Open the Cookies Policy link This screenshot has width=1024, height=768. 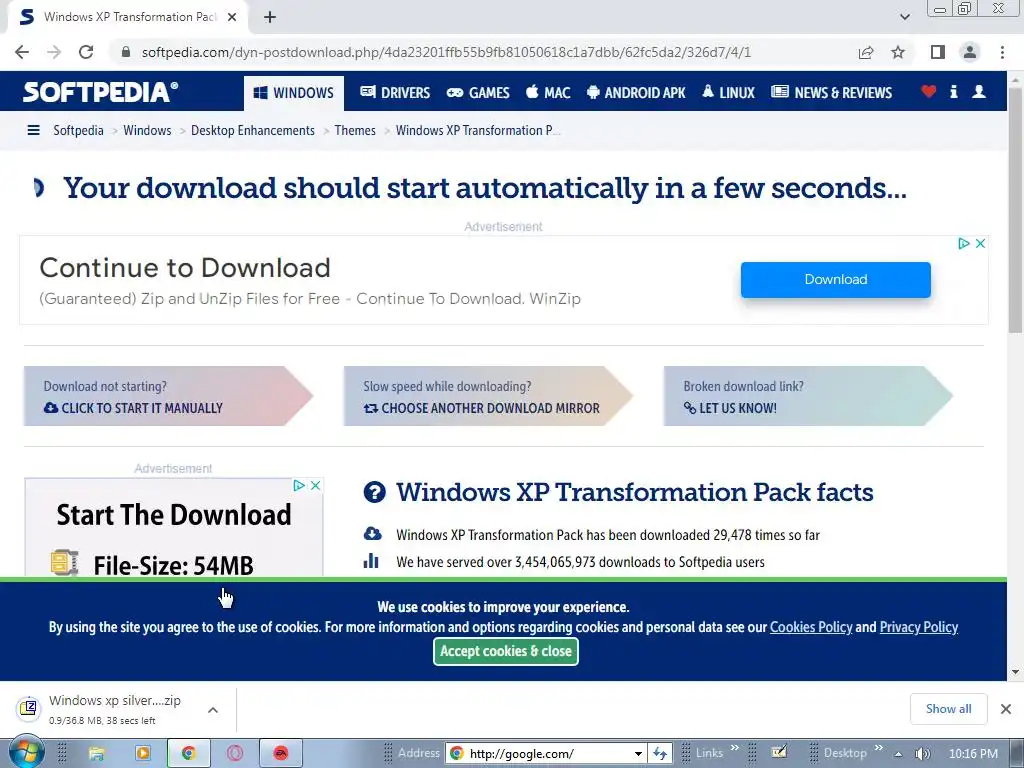811,627
